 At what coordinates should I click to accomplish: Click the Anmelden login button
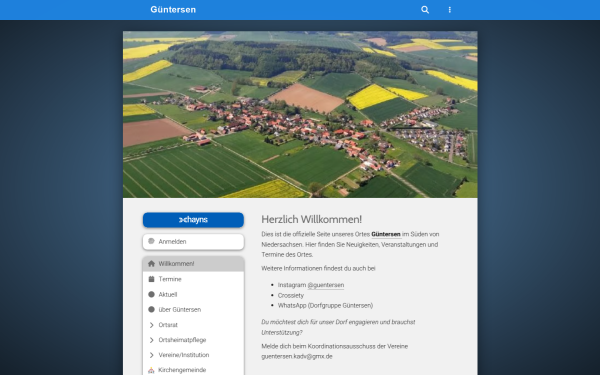[193, 241]
